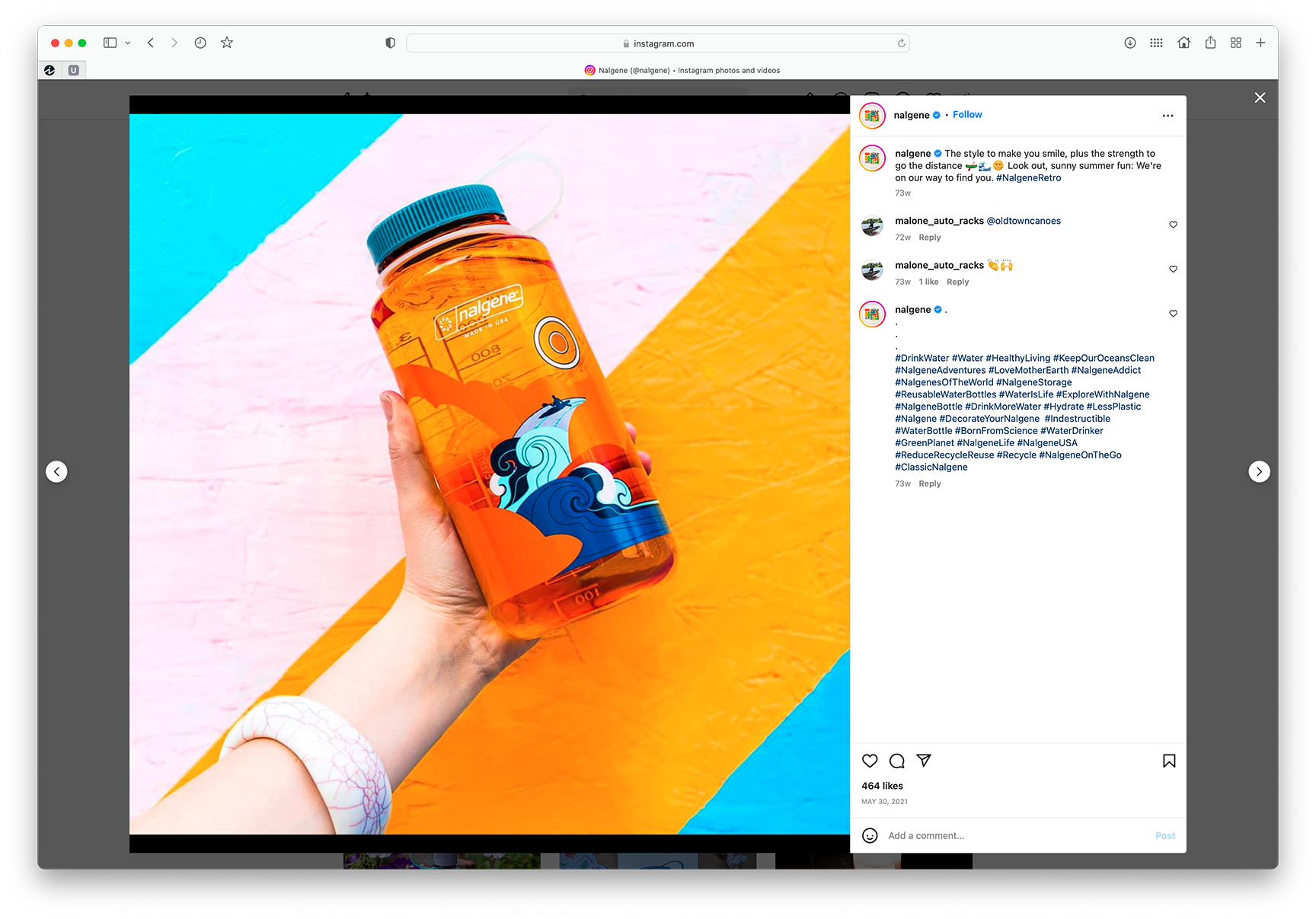Viewport: 1316px width, 919px height.
Task: Follow the nalgene account
Action: 967,115
